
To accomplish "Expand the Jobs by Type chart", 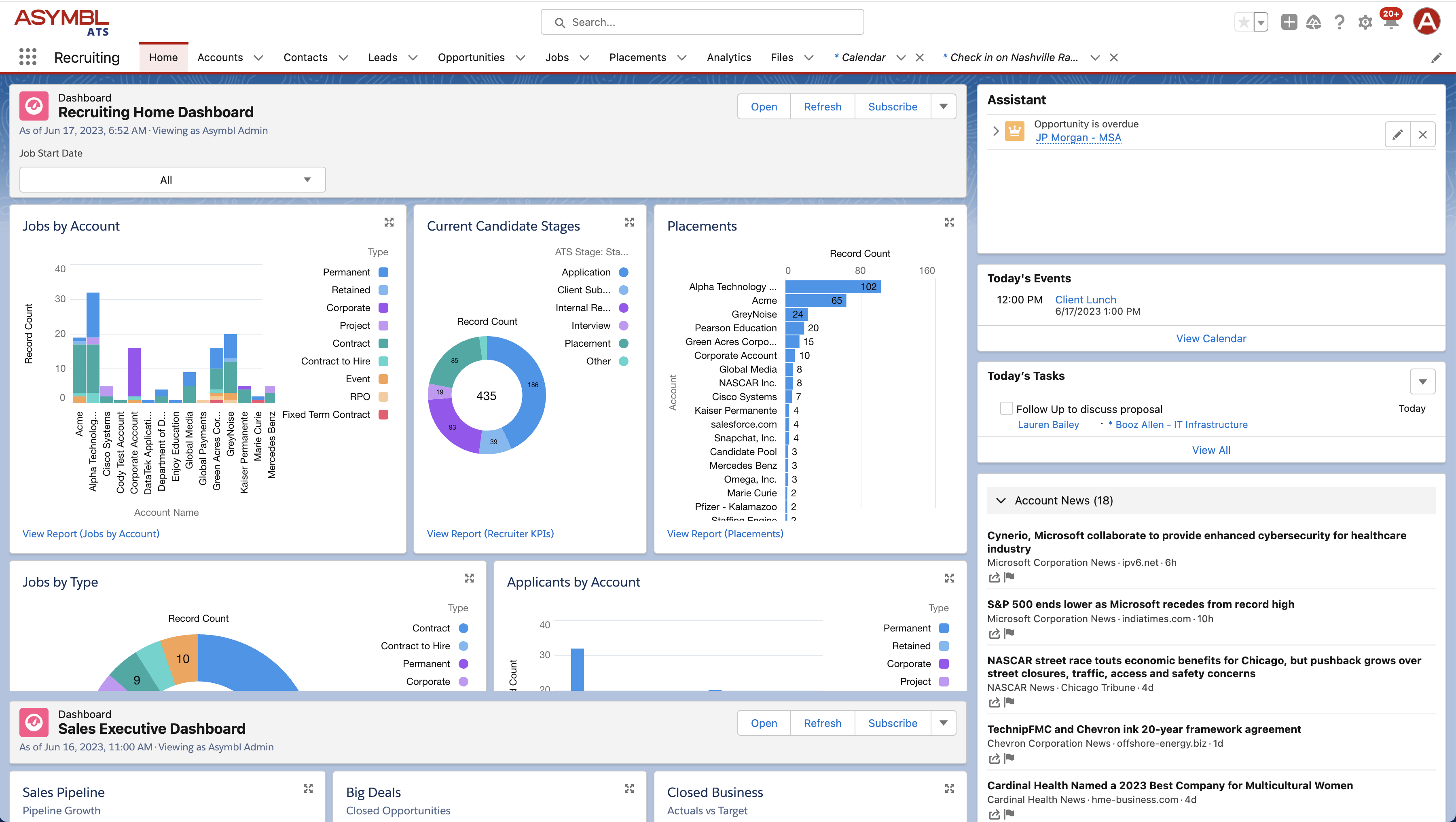I will point(469,578).
